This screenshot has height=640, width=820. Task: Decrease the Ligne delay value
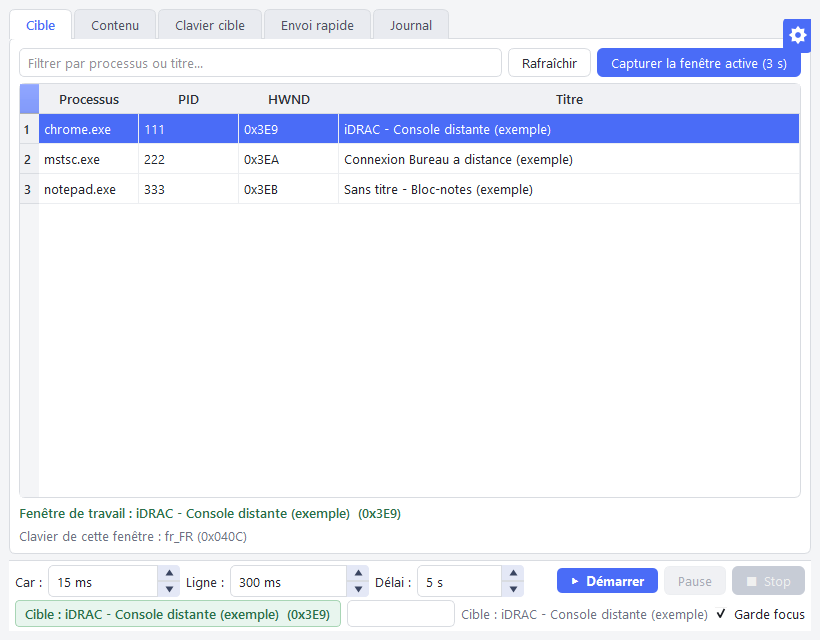[x=358, y=589]
